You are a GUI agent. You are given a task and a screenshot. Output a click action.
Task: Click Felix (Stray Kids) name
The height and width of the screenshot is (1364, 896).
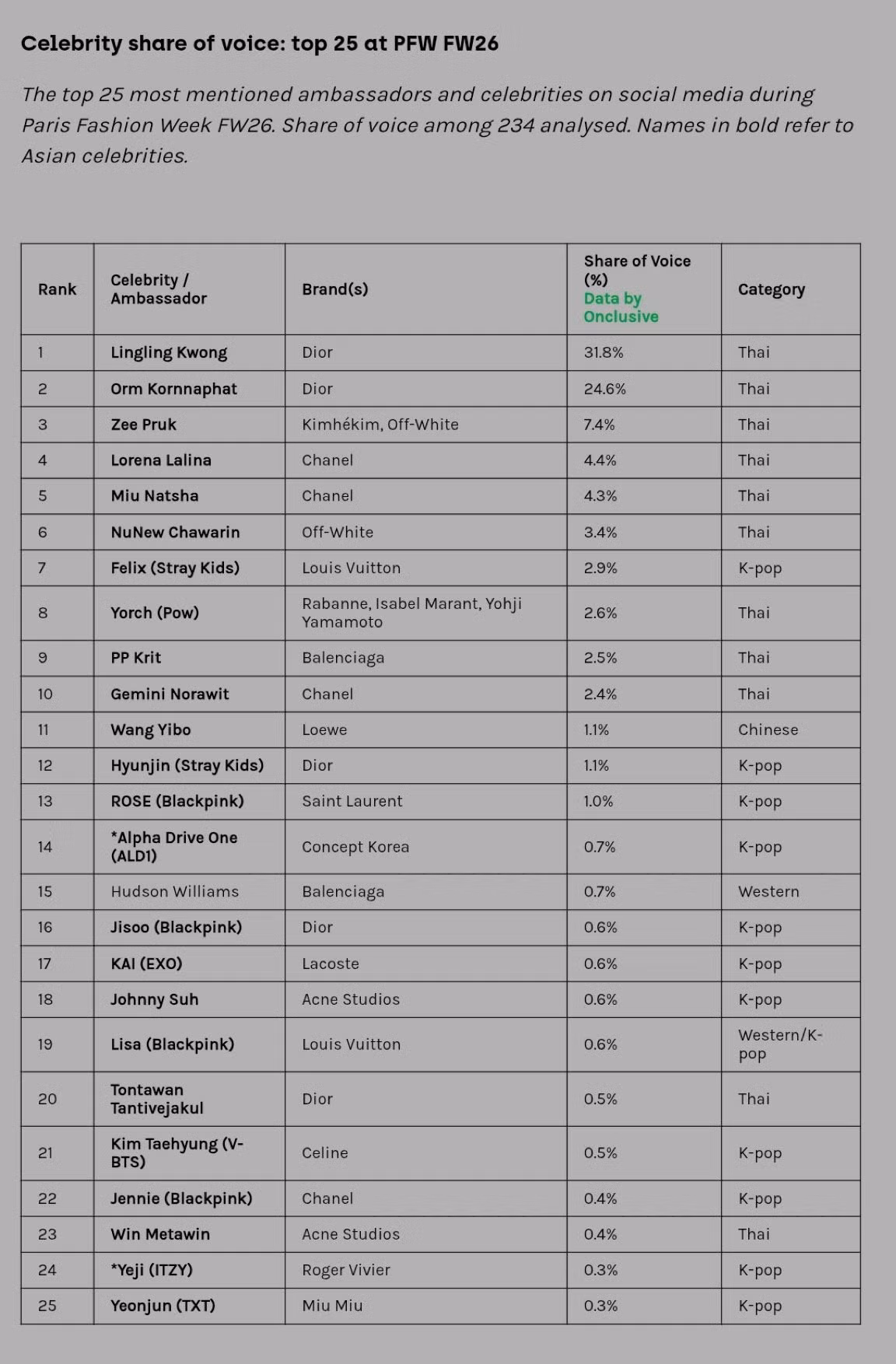(175, 568)
